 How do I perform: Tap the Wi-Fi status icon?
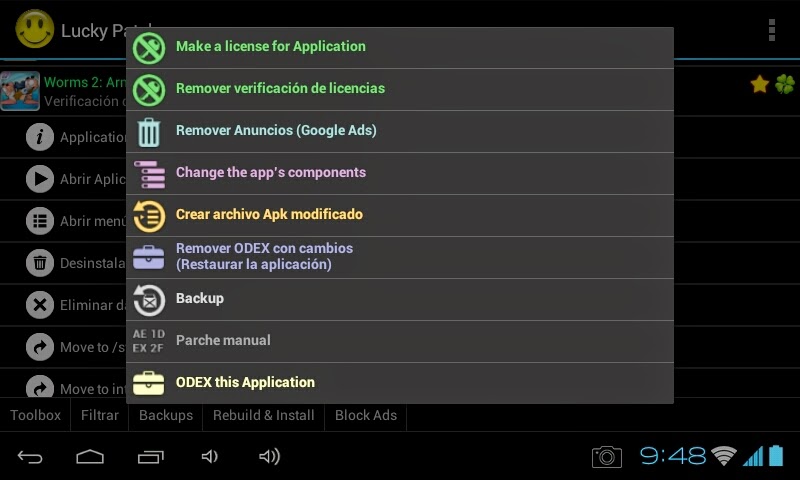724,456
